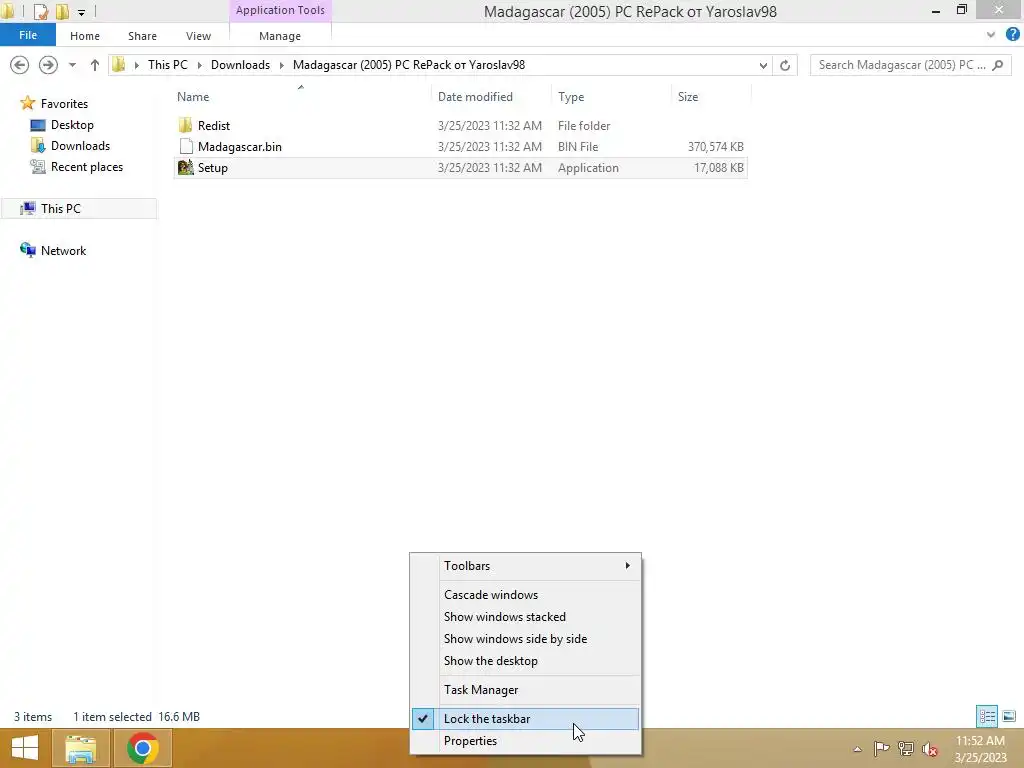Image resolution: width=1024 pixels, height=768 pixels.
Task: Choose Show windows side by side
Action: [526, 639]
